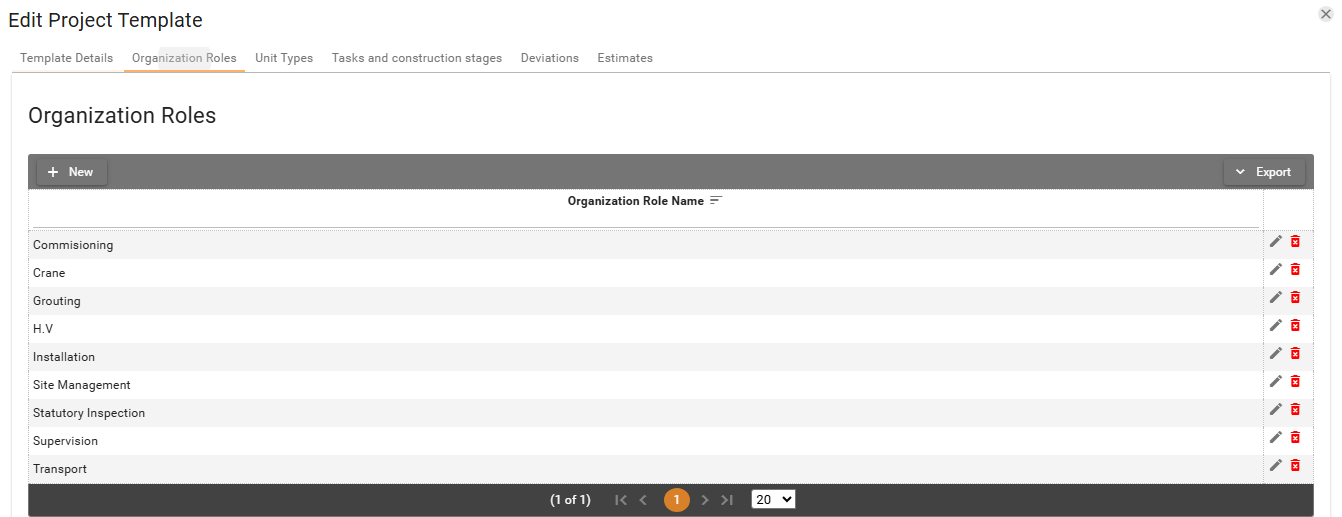Select the Statutory Inspection row text
Viewport: 1342px width, 517px height.
tap(89, 413)
